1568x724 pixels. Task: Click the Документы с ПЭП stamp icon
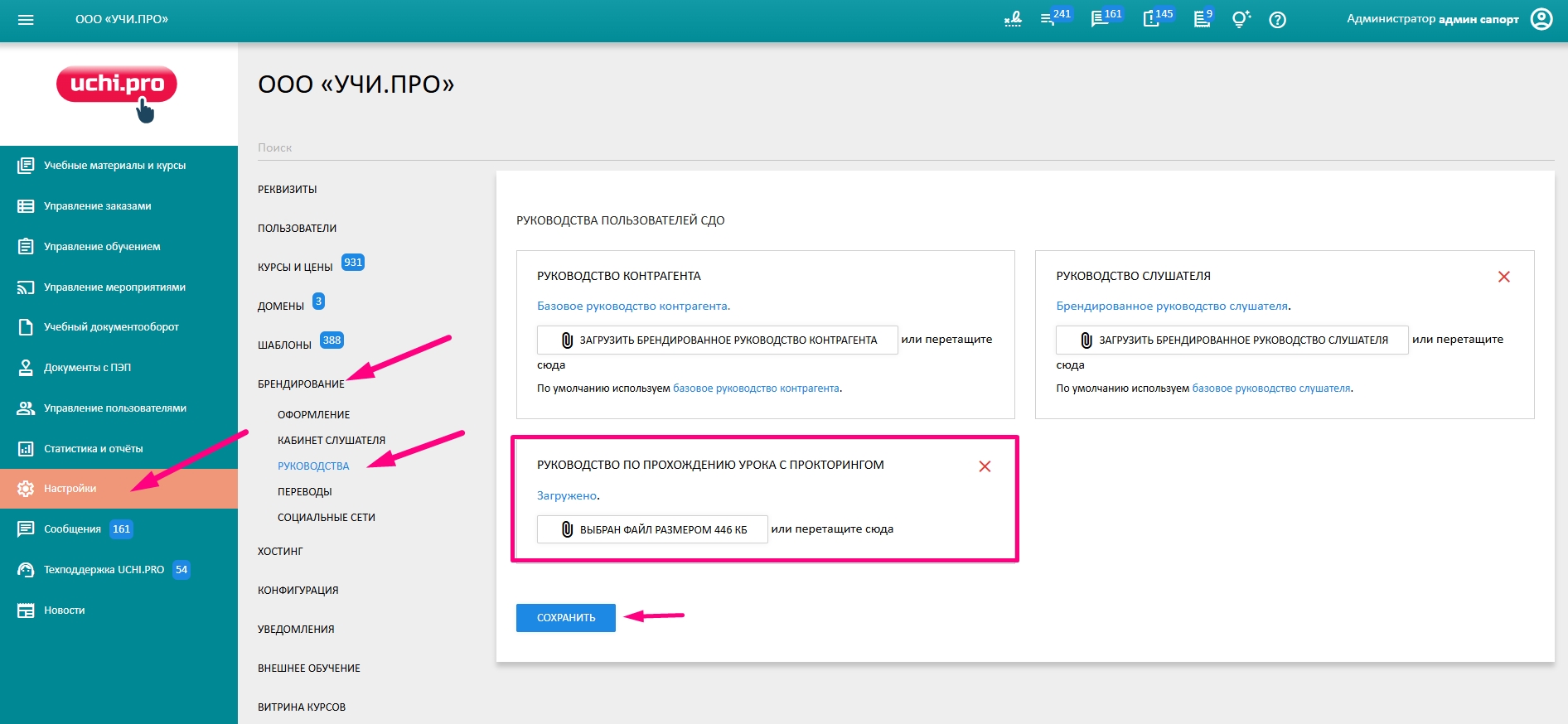tap(26, 368)
